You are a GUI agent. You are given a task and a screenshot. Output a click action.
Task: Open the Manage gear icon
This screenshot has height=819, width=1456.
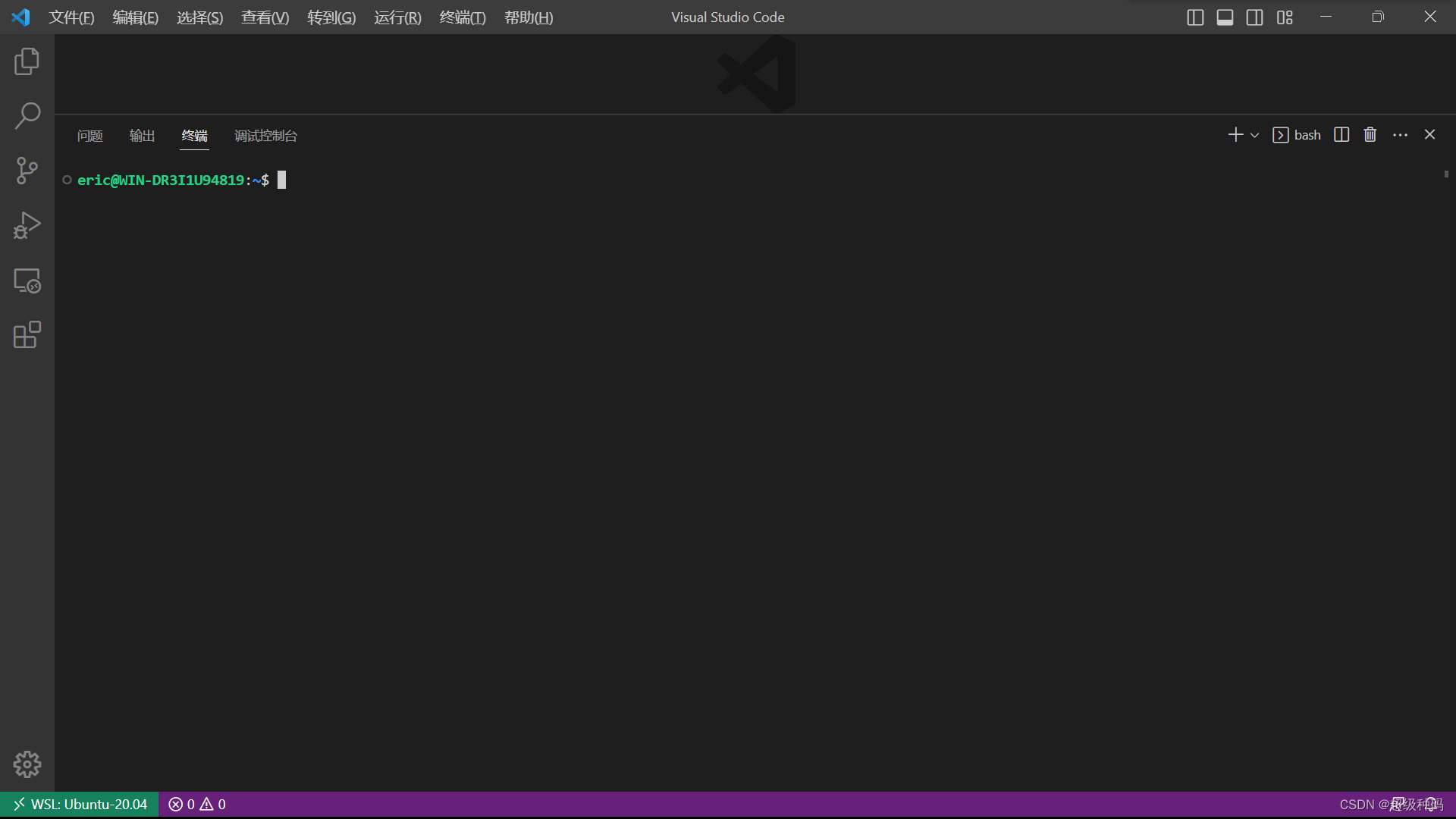pyautogui.click(x=27, y=764)
